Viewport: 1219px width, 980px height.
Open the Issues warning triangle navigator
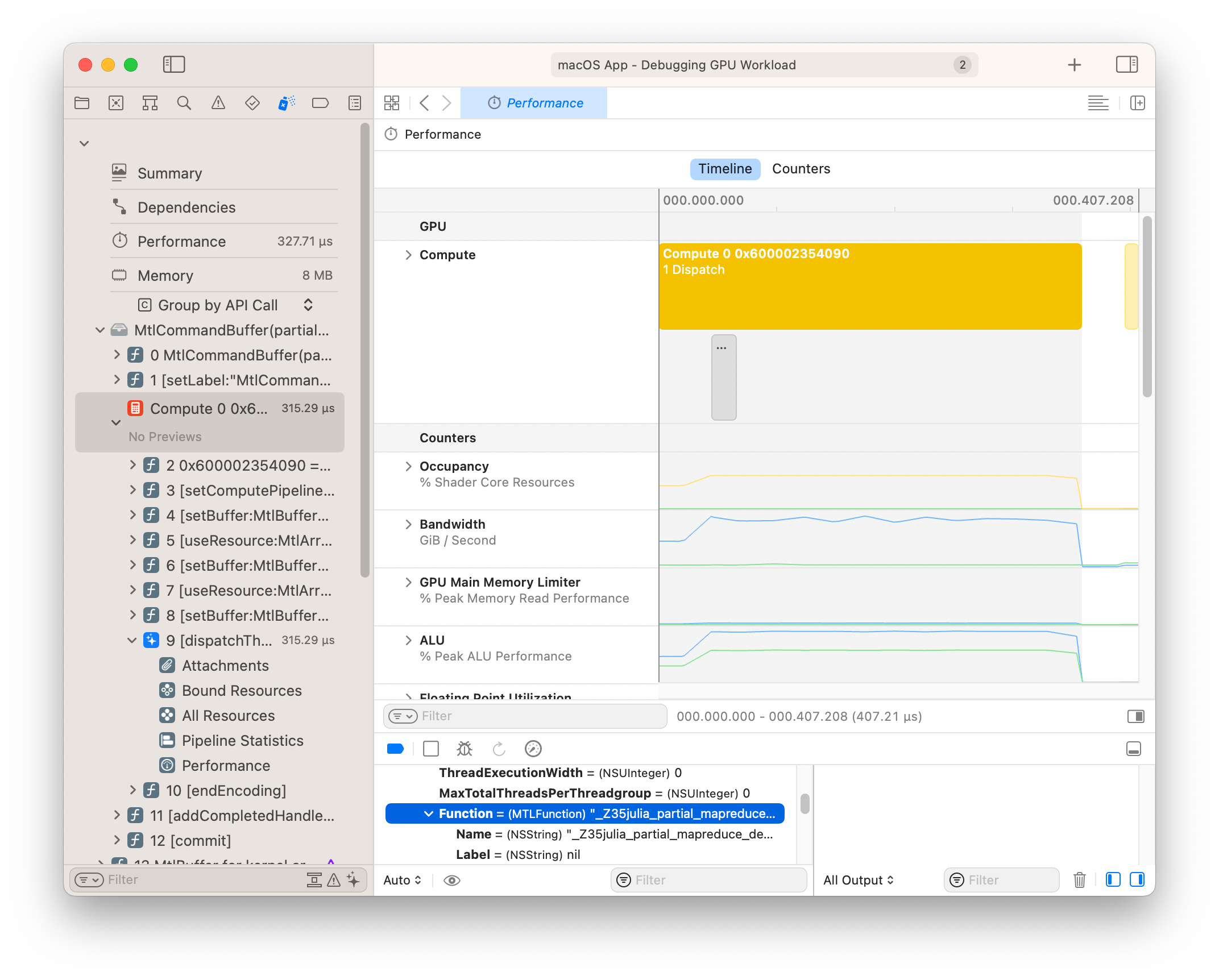218,103
